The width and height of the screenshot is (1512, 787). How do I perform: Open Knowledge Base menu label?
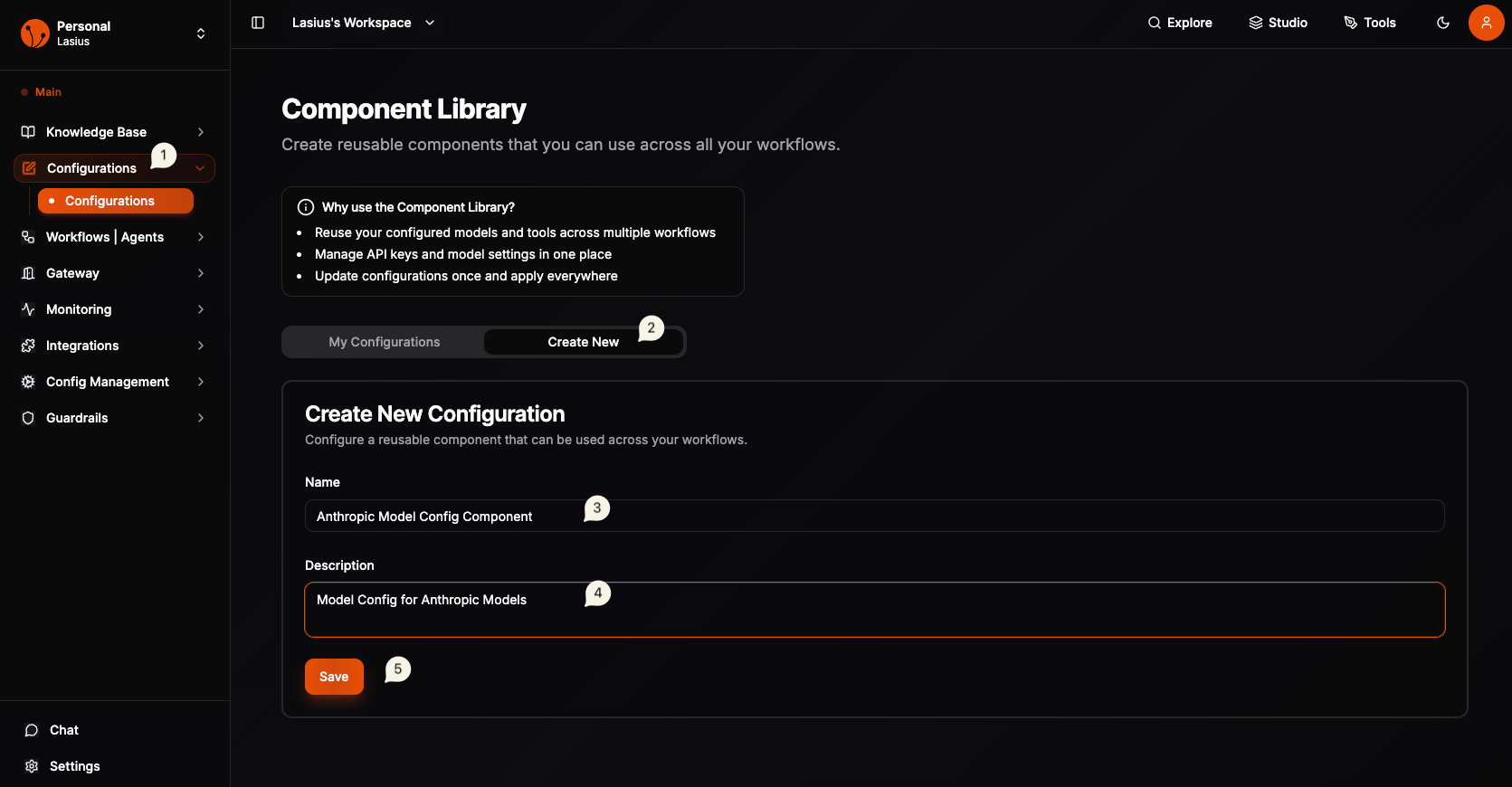tap(96, 132)
